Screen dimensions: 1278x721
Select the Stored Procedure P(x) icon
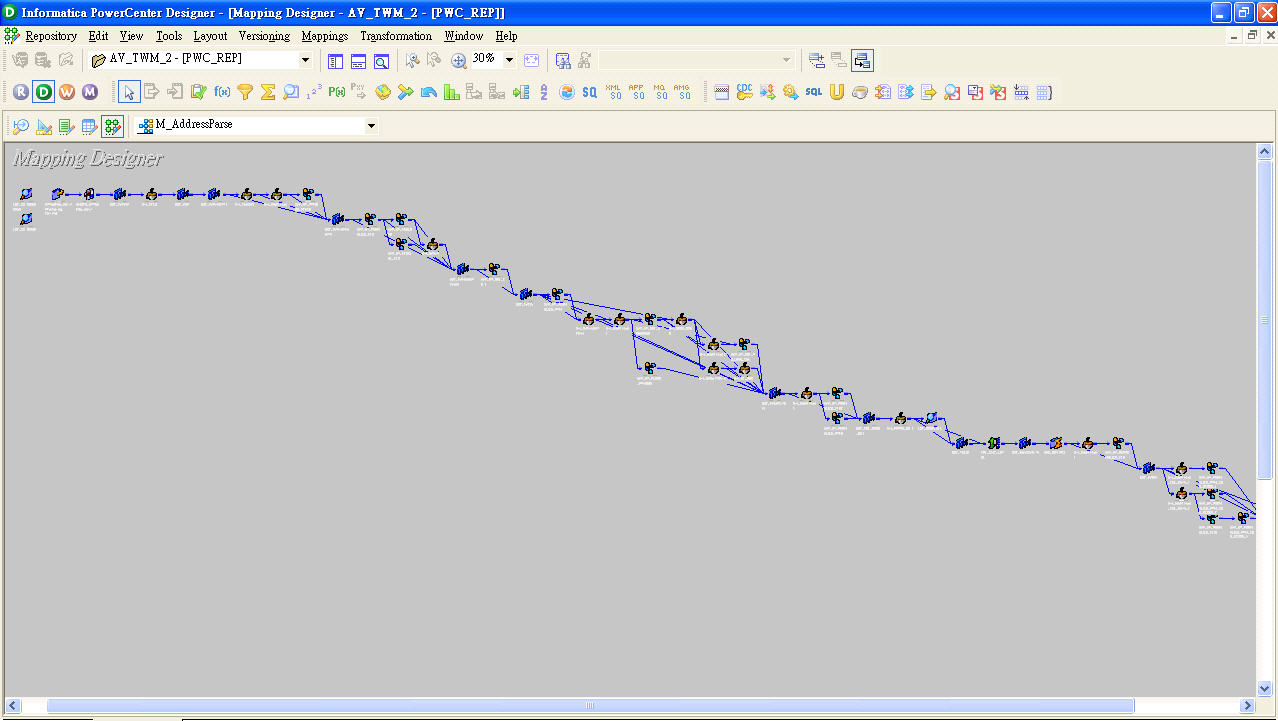[x=337, y=92]
